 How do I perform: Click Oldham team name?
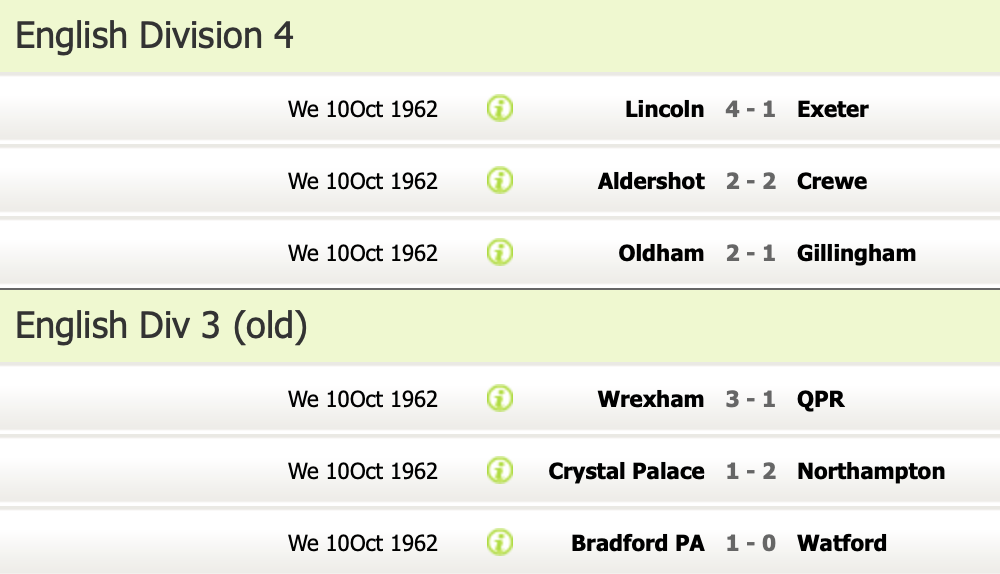point(661,253)
